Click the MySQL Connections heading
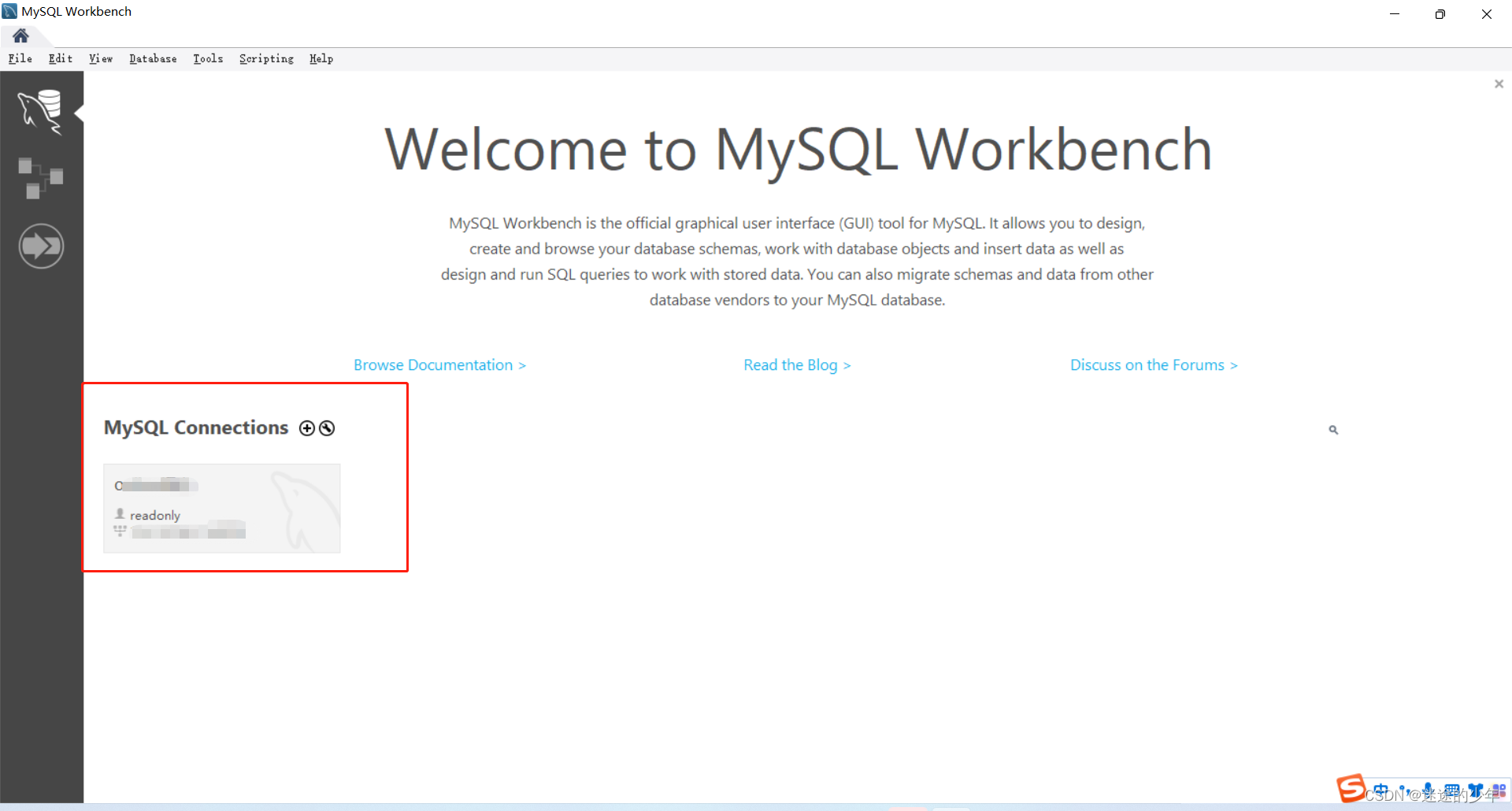Image resolution: width=1512 pixels, height=811 pixels. [196, 428]
